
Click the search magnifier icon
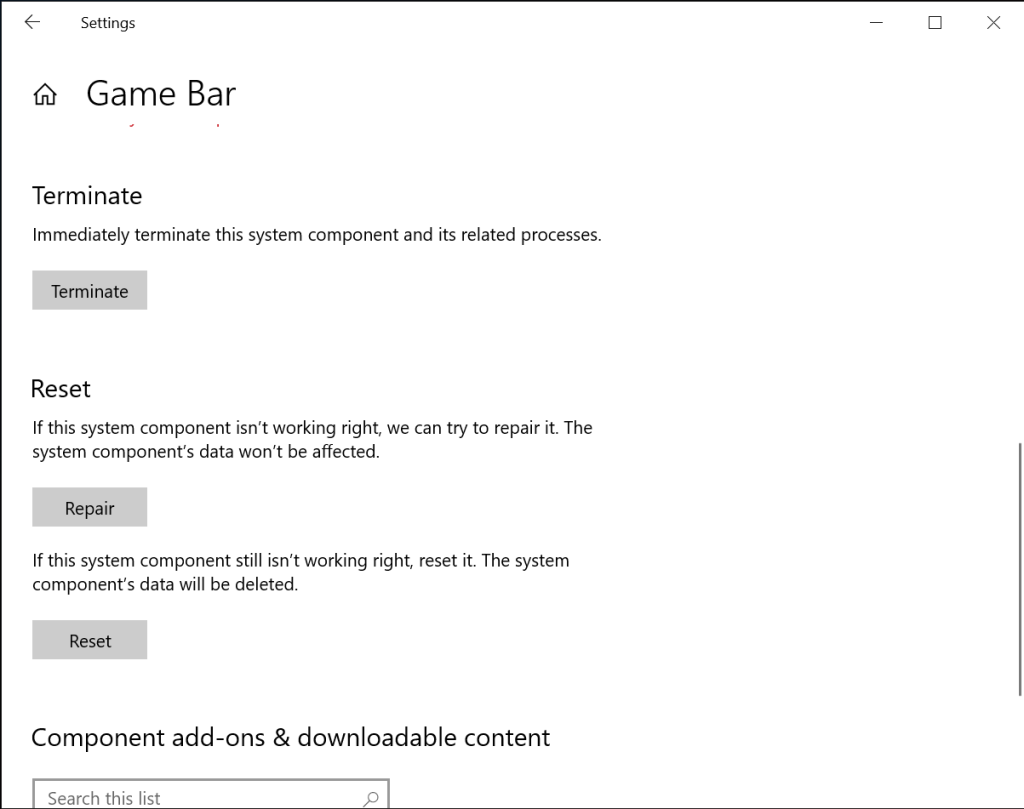(371, 798)
